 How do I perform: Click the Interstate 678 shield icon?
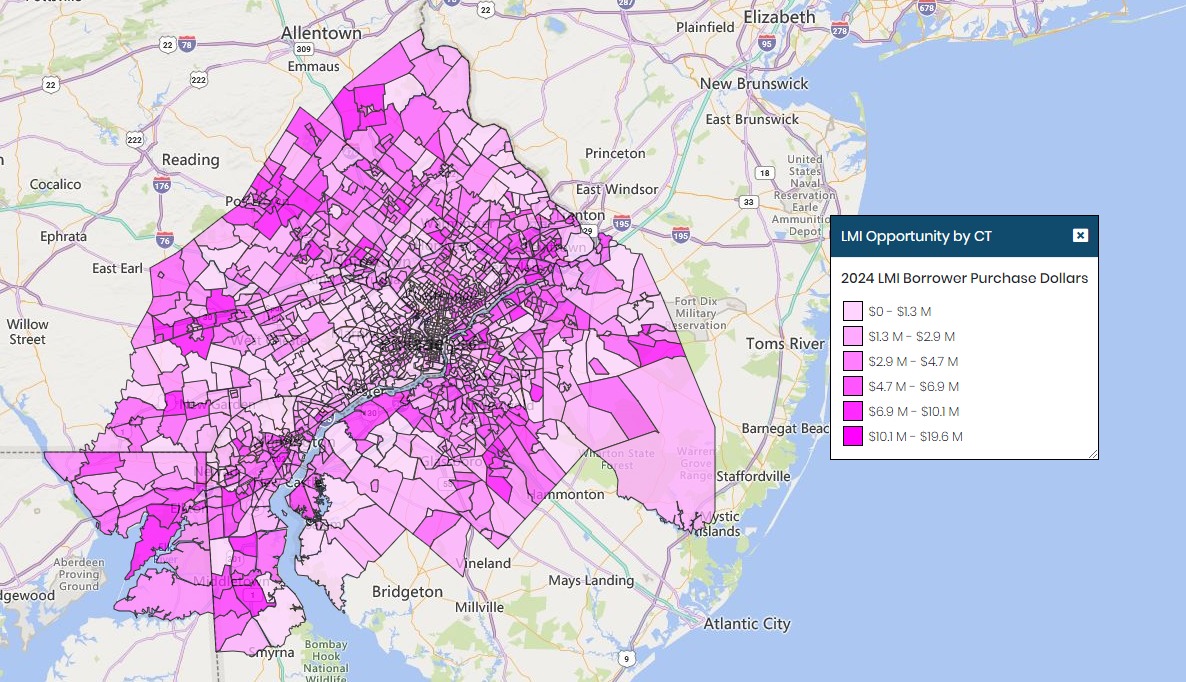coord(927,7)
